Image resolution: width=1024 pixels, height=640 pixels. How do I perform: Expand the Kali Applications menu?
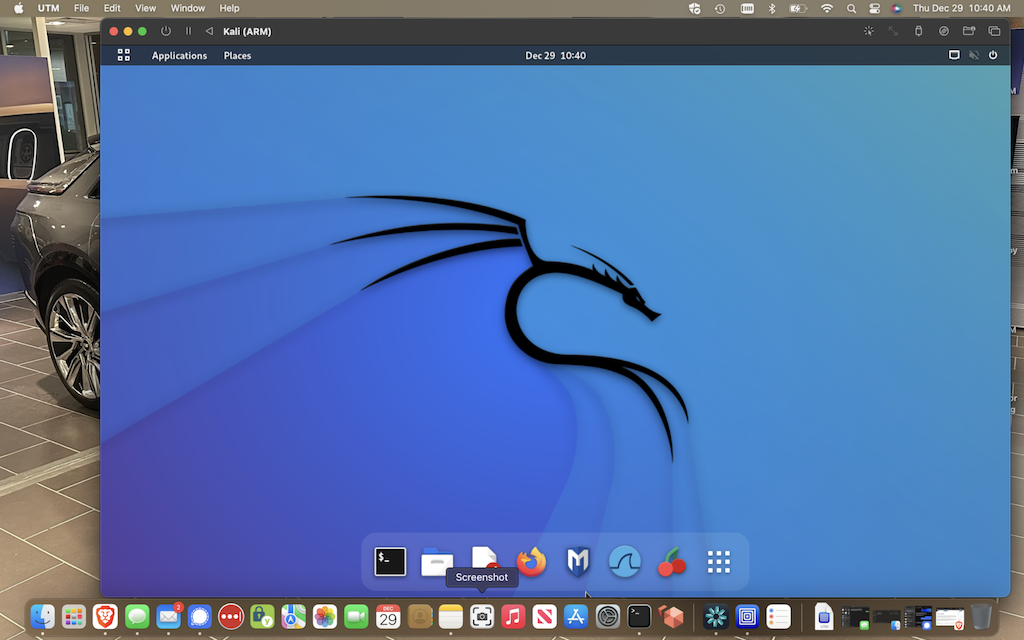click(x=179, y=56)
